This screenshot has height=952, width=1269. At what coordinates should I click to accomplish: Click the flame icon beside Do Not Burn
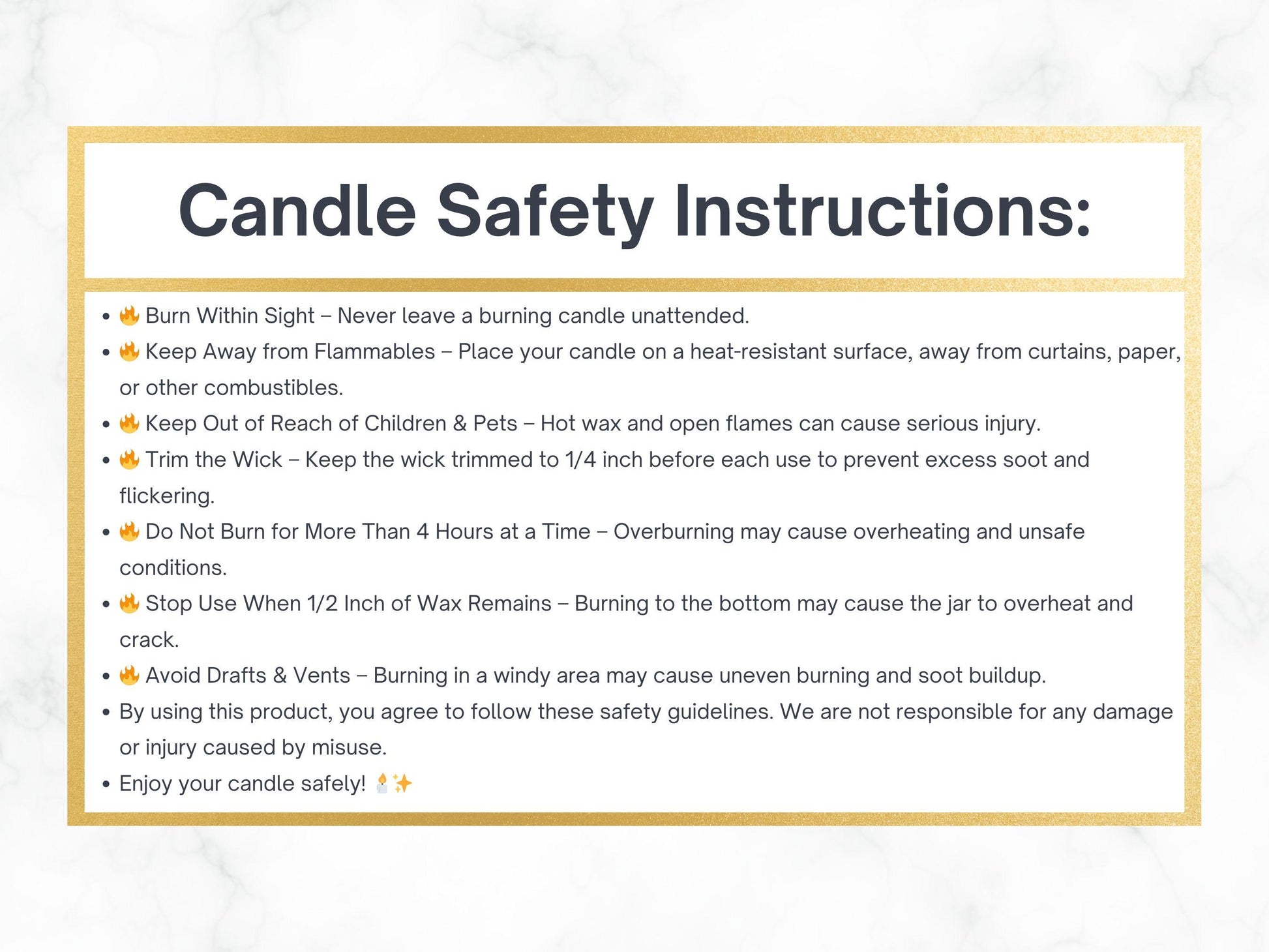point(129,531)
